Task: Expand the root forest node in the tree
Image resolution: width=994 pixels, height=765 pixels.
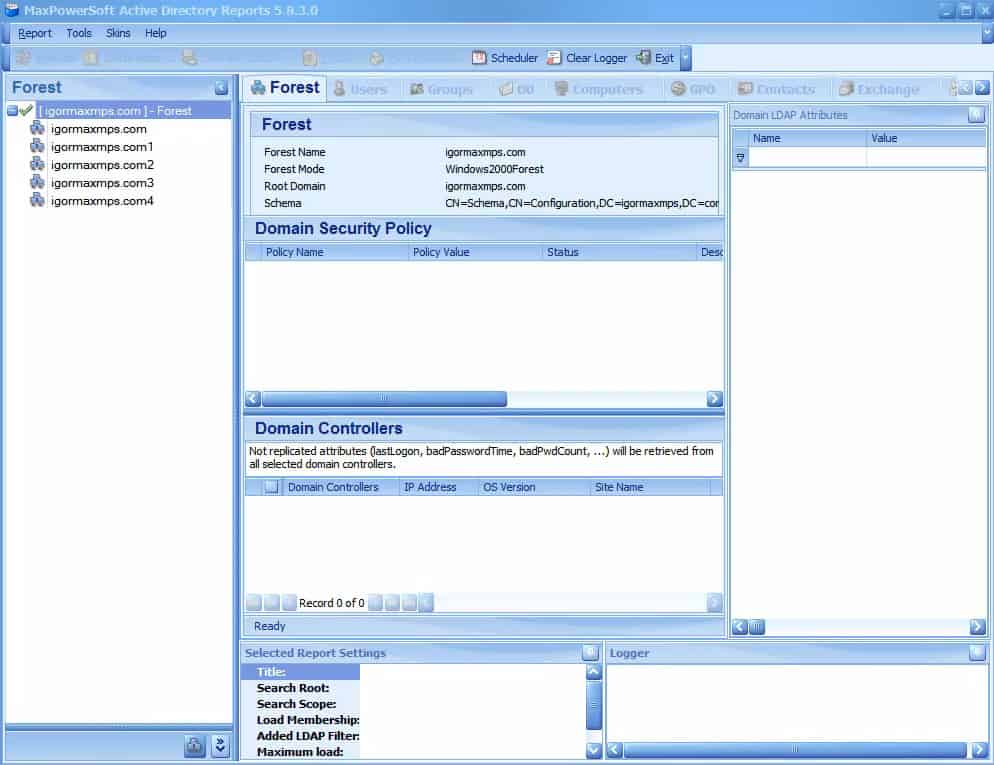Action: point(10,110)
